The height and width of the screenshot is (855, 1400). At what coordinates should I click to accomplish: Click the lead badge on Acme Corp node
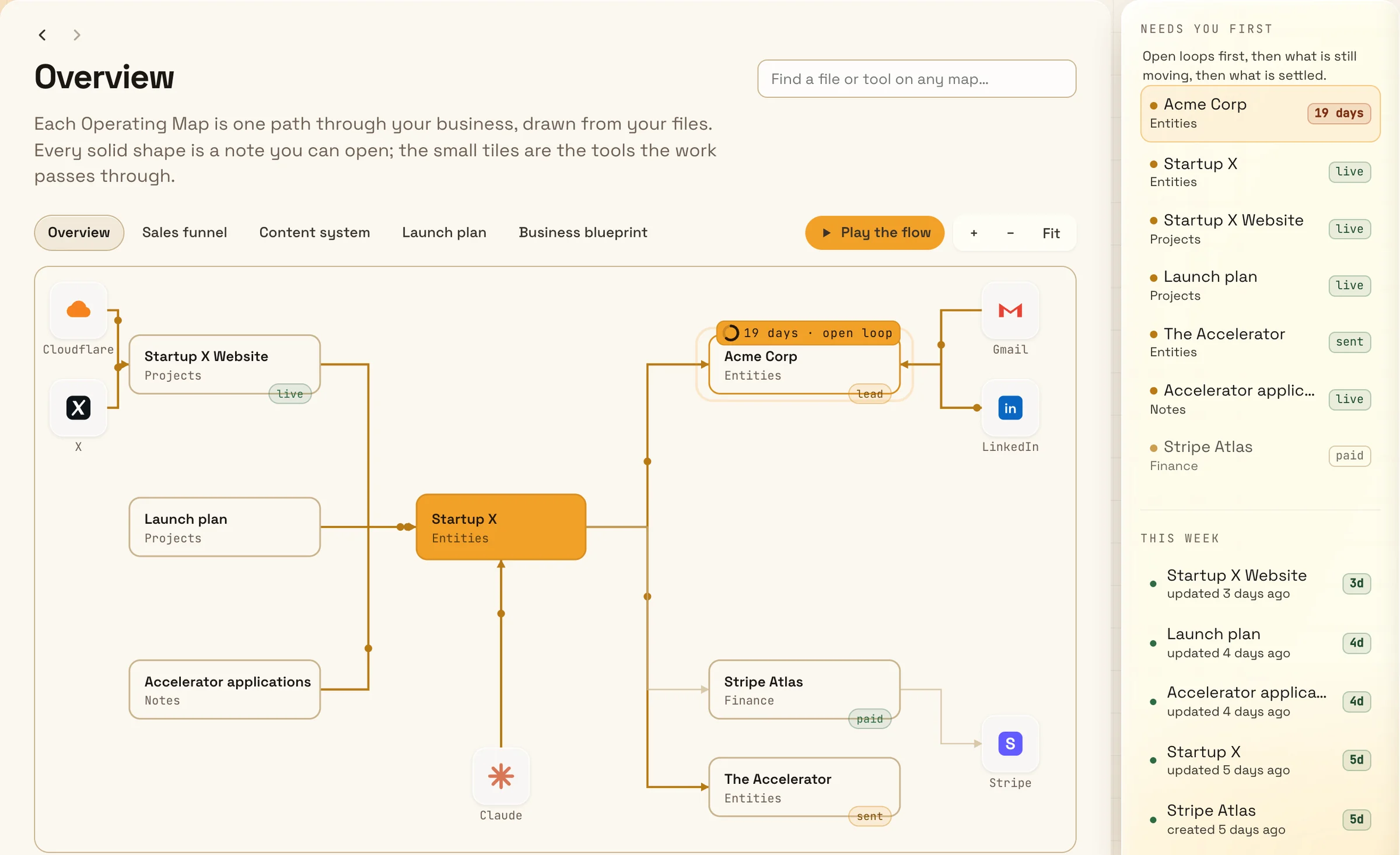point(870,394)
